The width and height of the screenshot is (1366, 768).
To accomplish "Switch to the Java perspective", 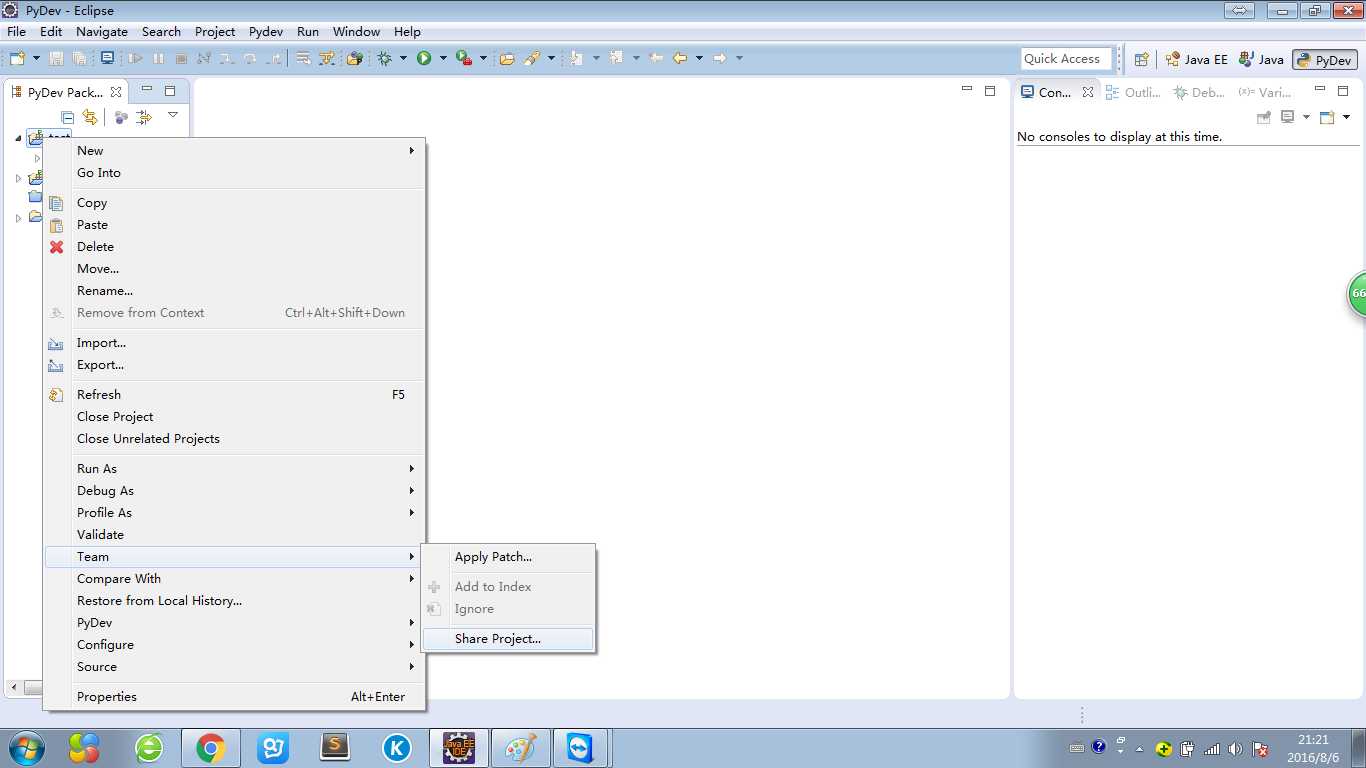I will click(1261, 59).
